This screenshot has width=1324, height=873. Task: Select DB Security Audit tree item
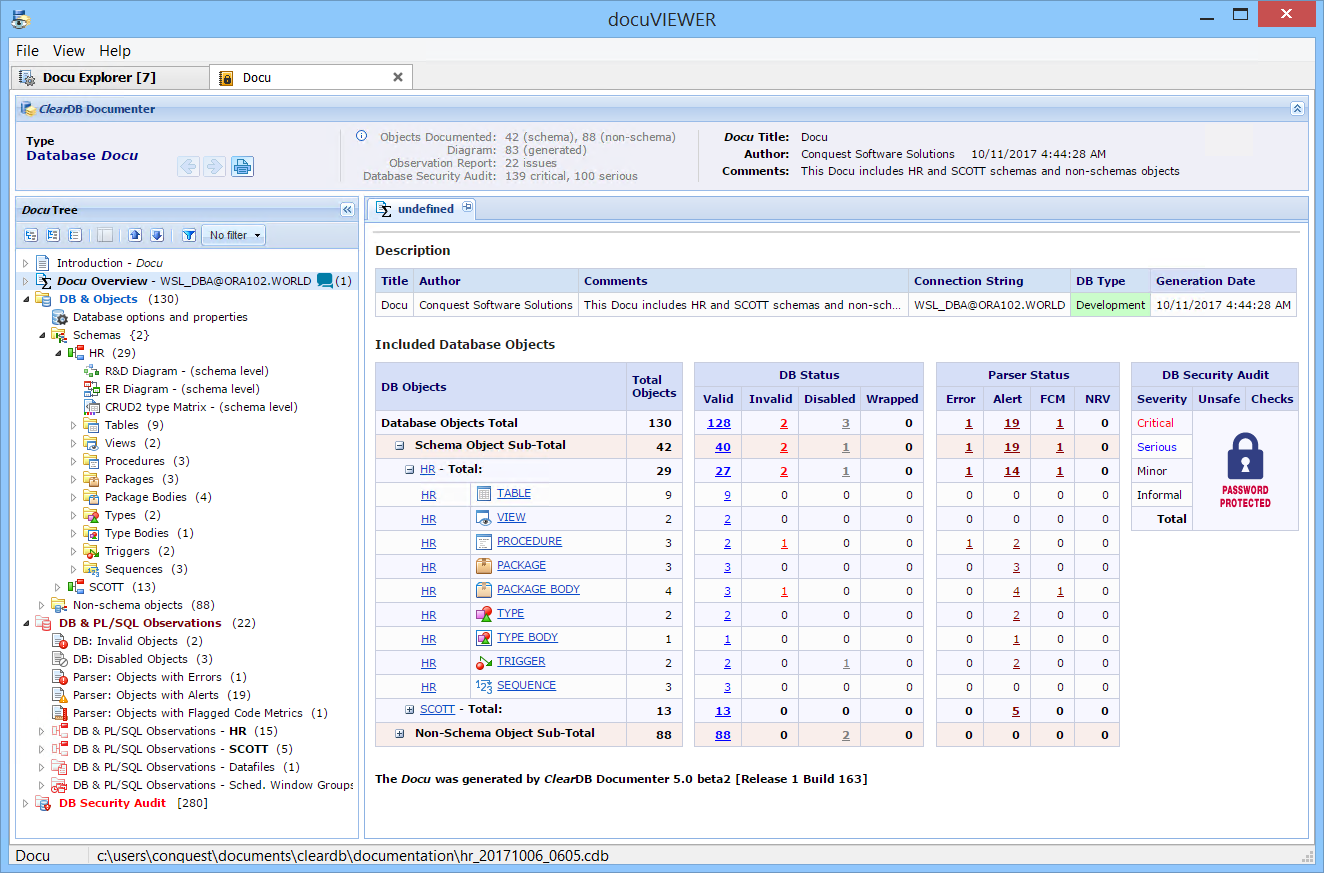click(x=112, y=803)
